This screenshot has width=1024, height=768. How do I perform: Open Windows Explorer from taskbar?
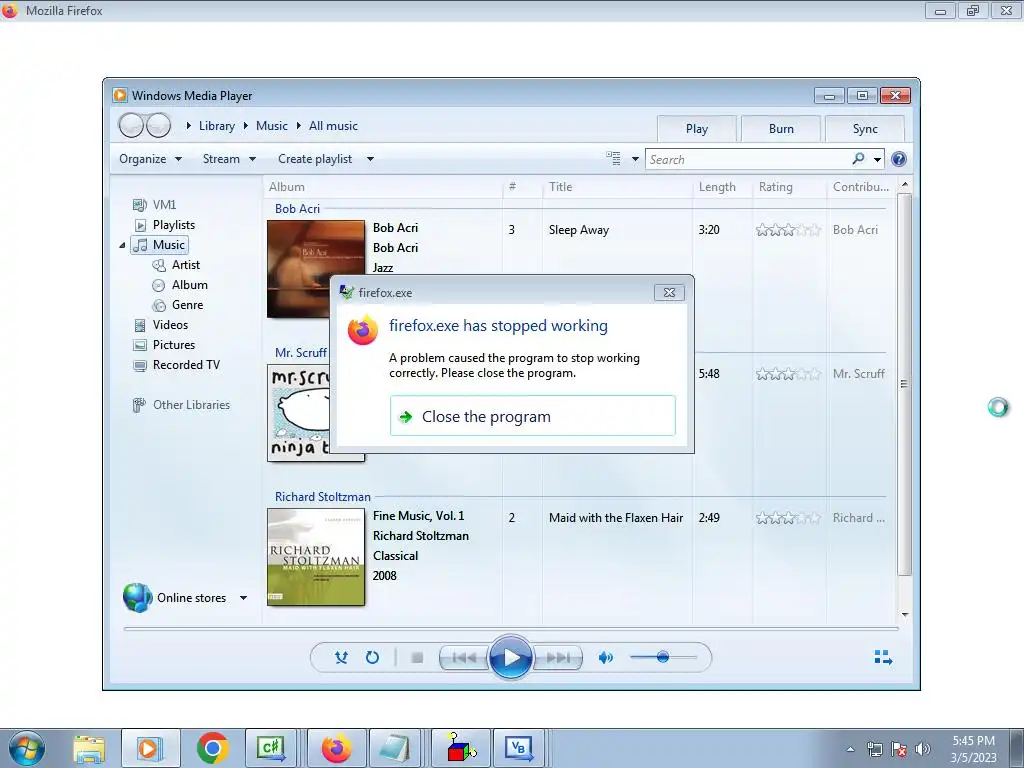tap(89, 748)
